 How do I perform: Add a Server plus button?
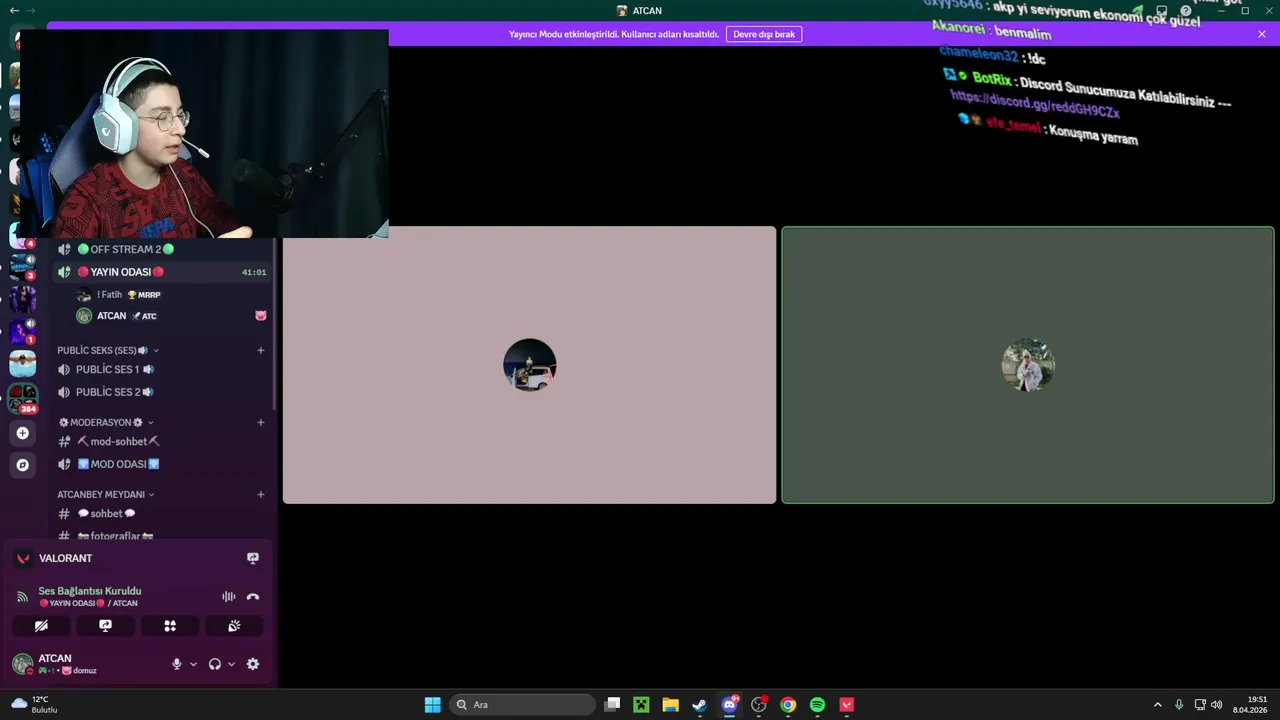click(22, 433)
